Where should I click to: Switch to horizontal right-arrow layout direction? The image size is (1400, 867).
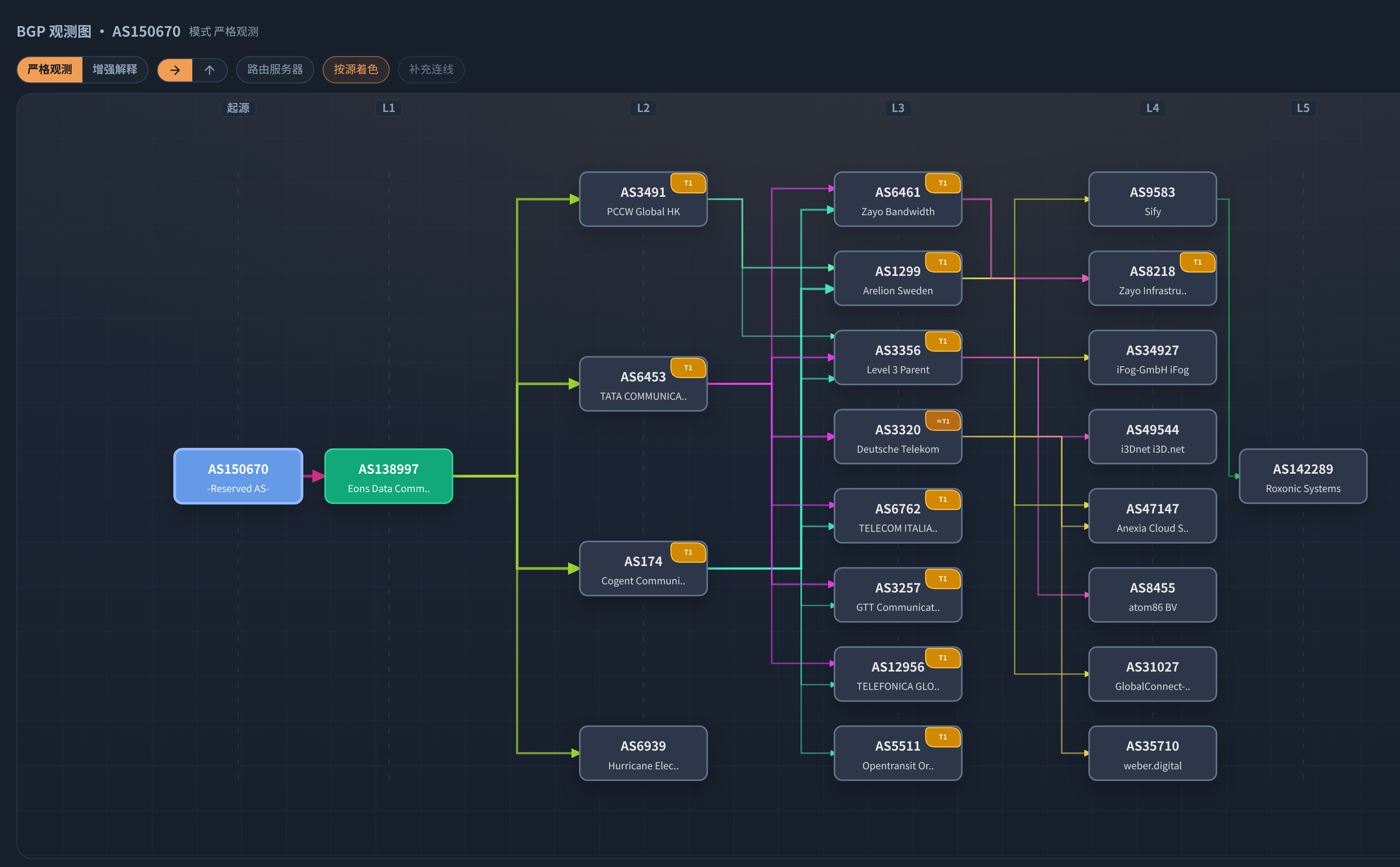175,70
